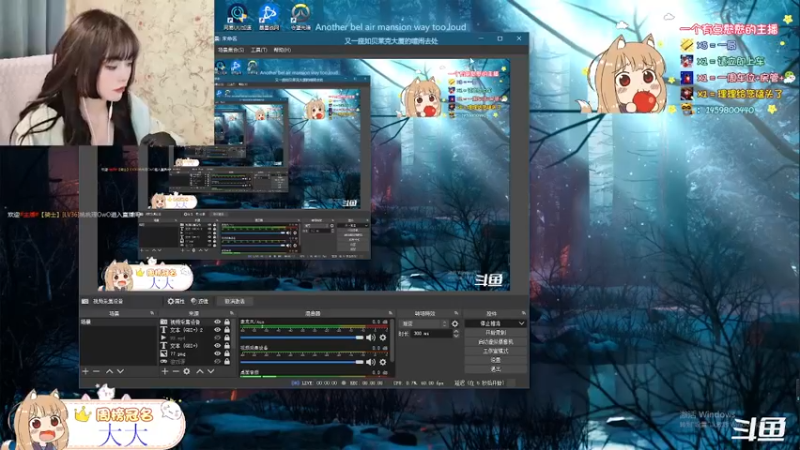Viewport: 800px width, 450px height.
Task: Unlock the 视频采集设备 source
Action: 227,322
